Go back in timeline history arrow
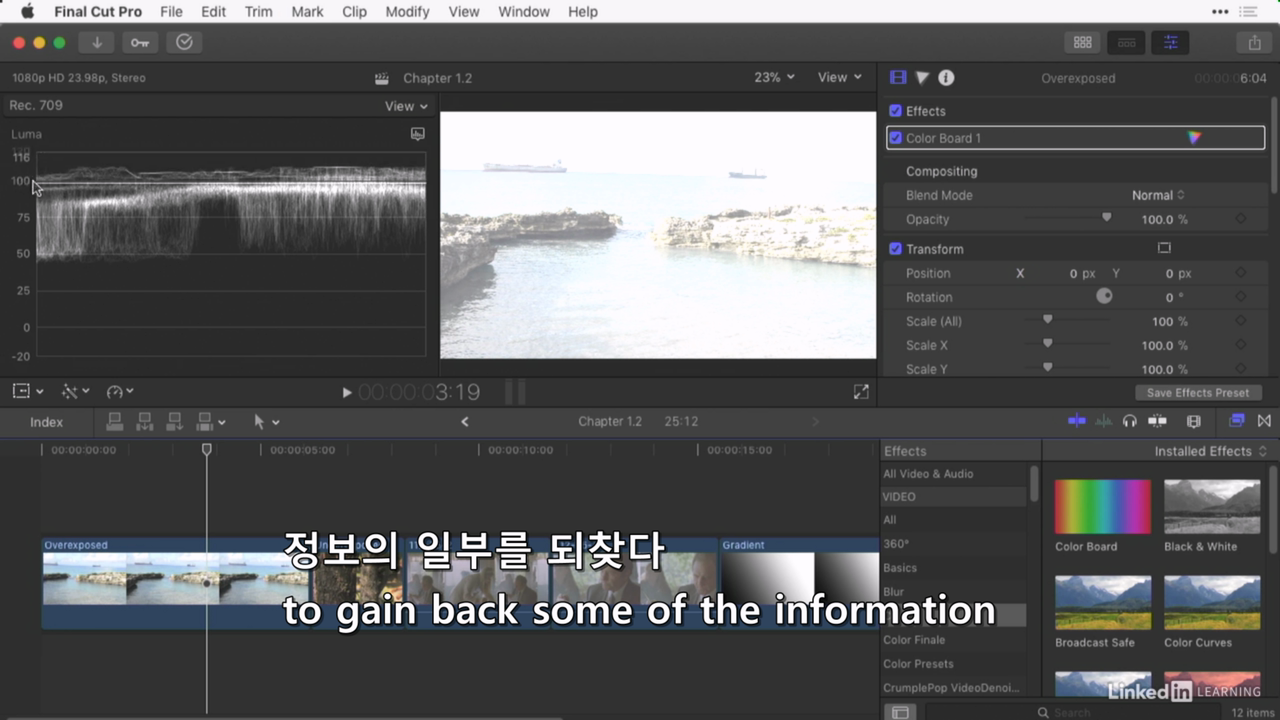1280x720 pixels. [x=465, y=422]
